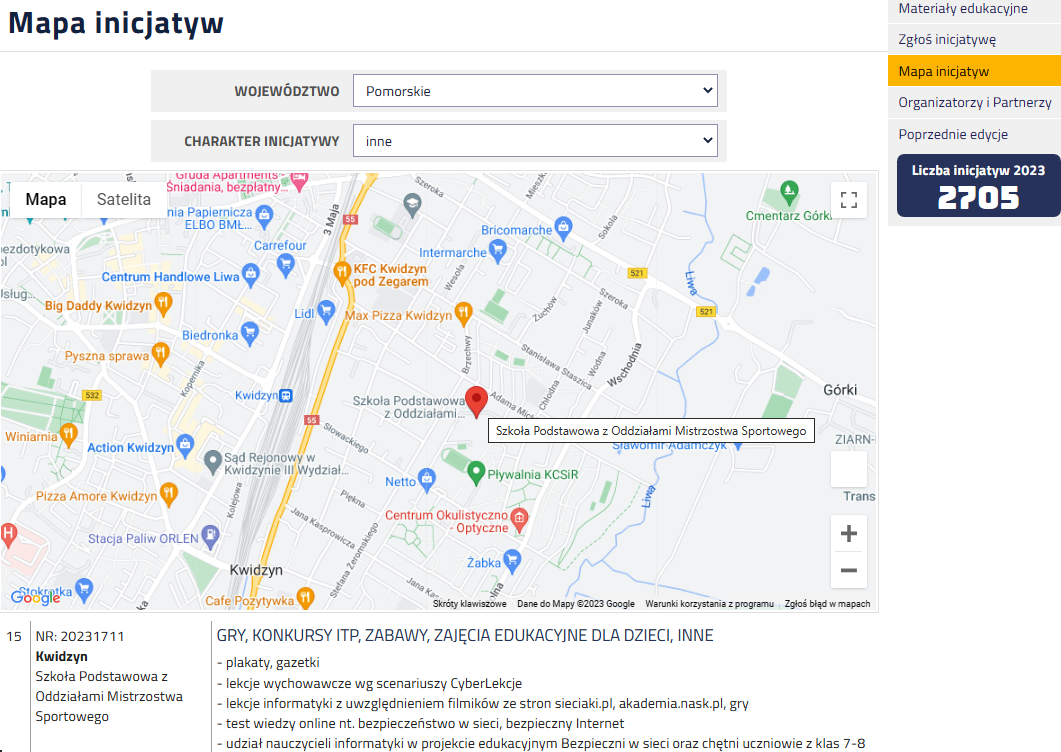
Task: Click the Stokrotka shopping pin
Action: click(x=84, y=590)
